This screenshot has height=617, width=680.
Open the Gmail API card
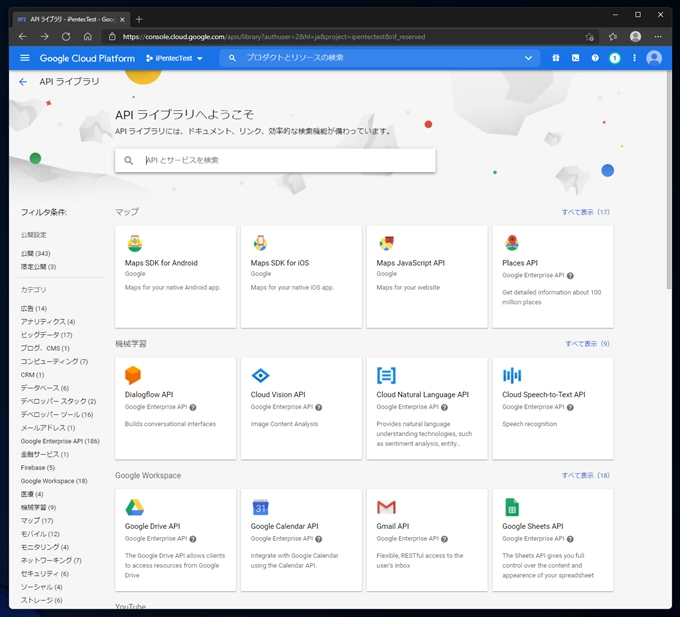pyautogui.click(x=427, y=540)
